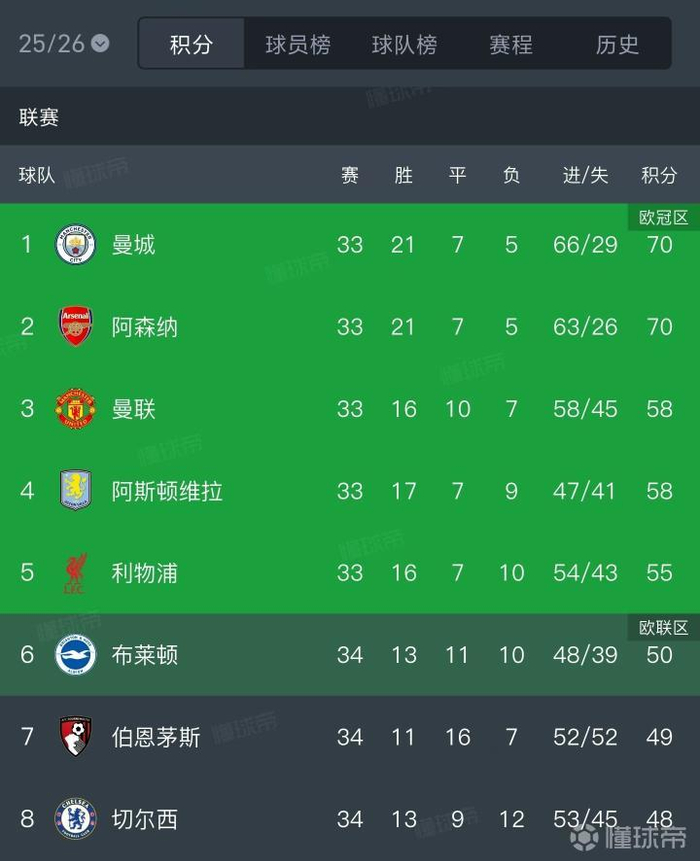
Task: Click the Chelsea club crest
Action: pyautogui.click(x=75, y=819)
